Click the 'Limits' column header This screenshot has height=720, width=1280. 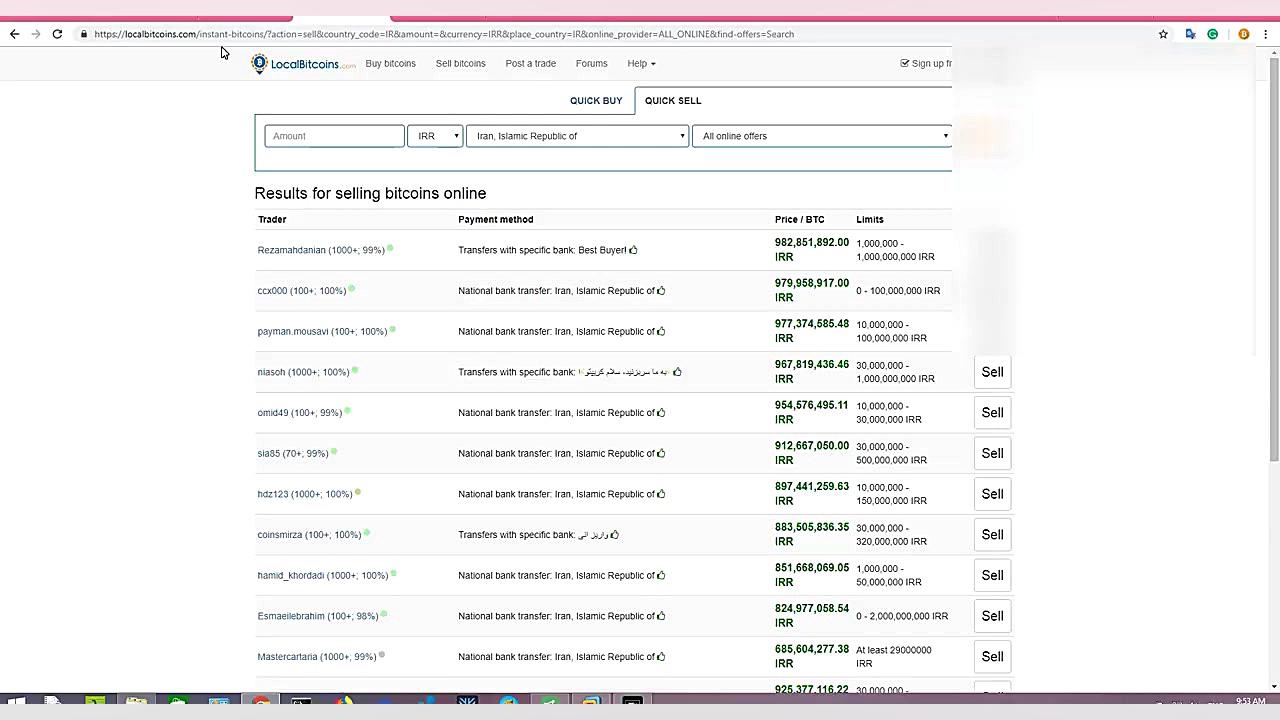[x=870, y=220]
